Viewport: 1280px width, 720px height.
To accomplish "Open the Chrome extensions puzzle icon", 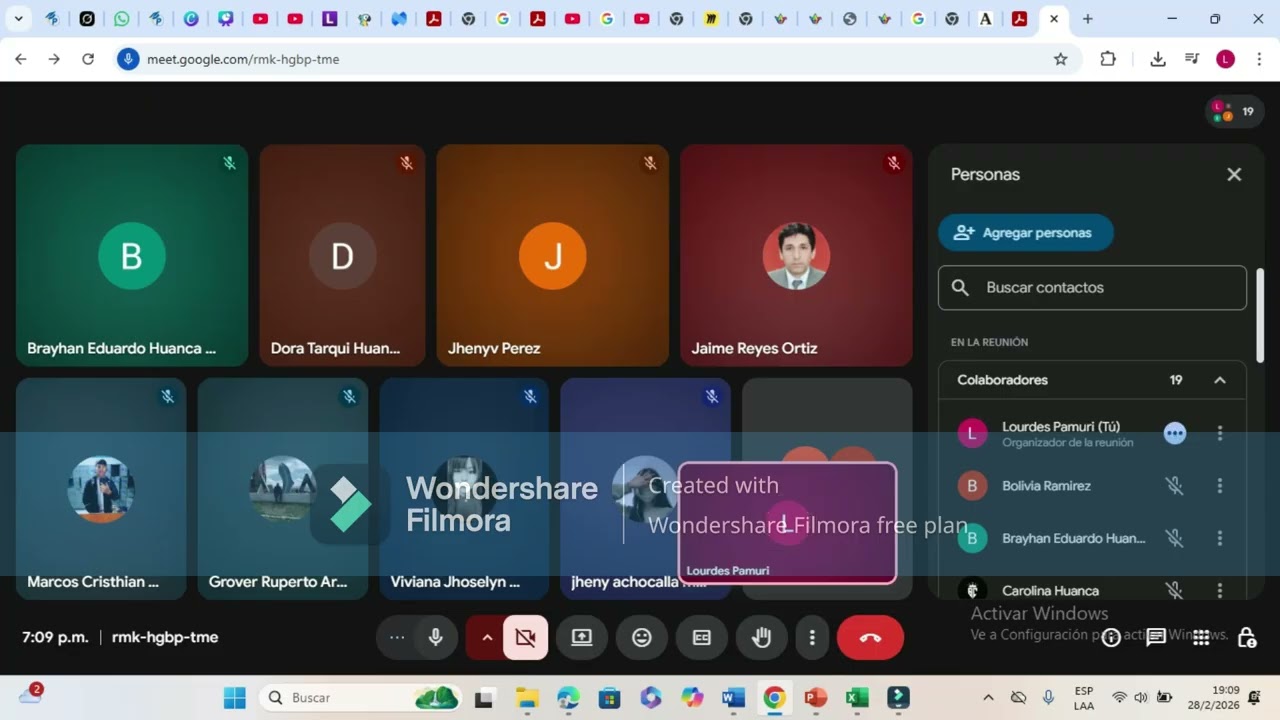I will point(1108,59).
